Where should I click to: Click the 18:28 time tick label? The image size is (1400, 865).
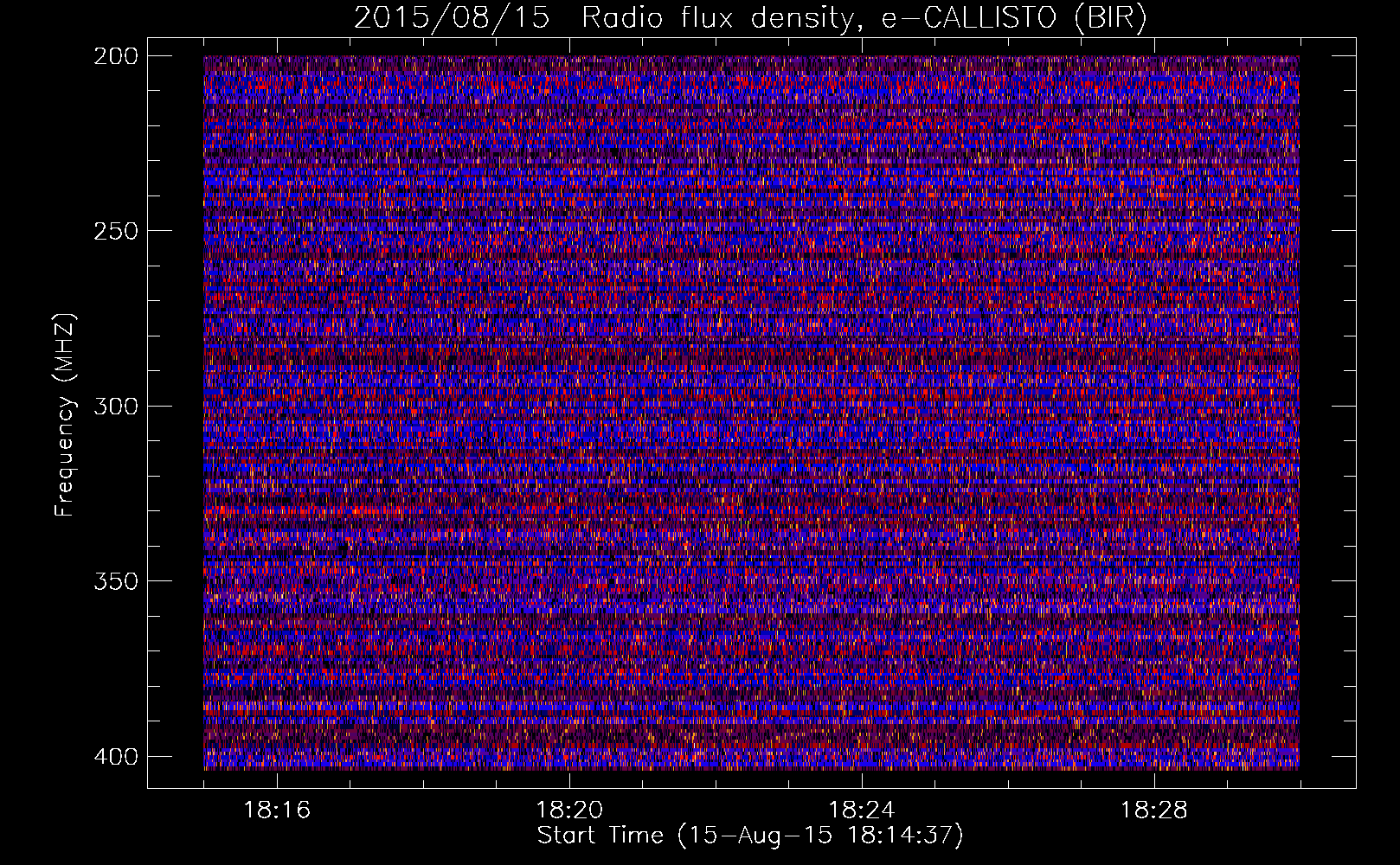coord(1154,811)
